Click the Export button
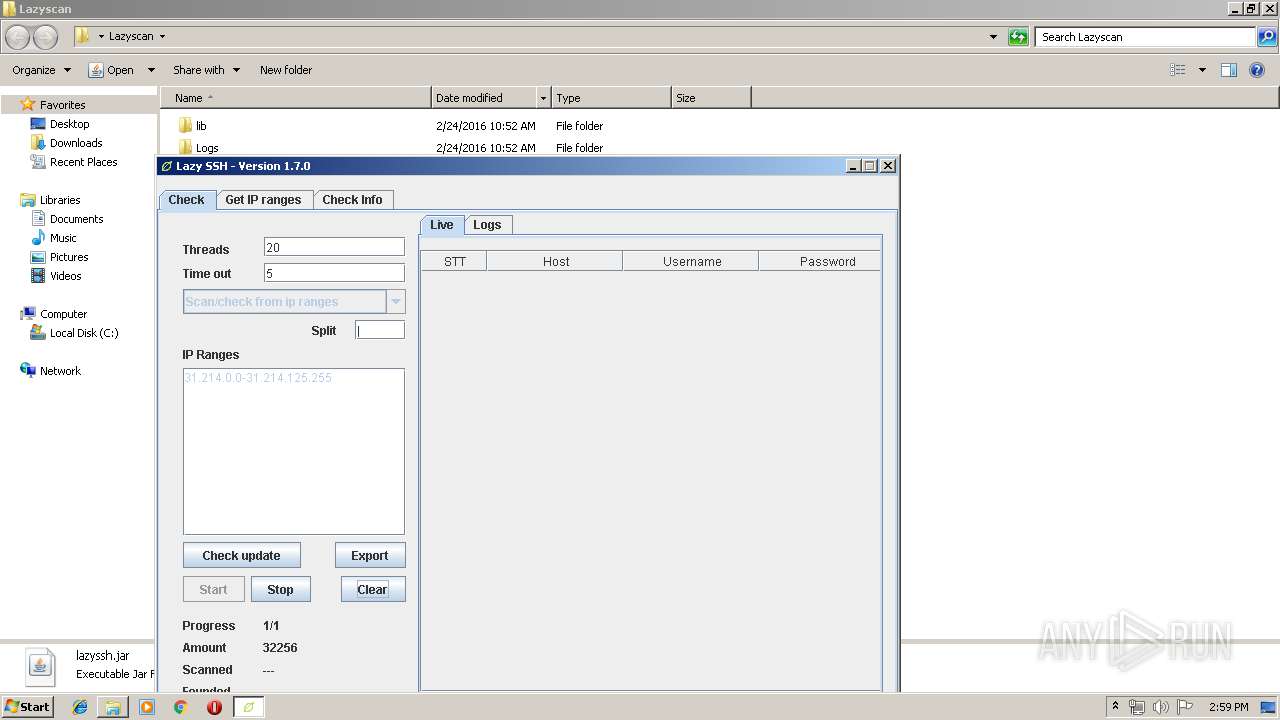This screenshot has width=1280, height=720. (369, 556)
